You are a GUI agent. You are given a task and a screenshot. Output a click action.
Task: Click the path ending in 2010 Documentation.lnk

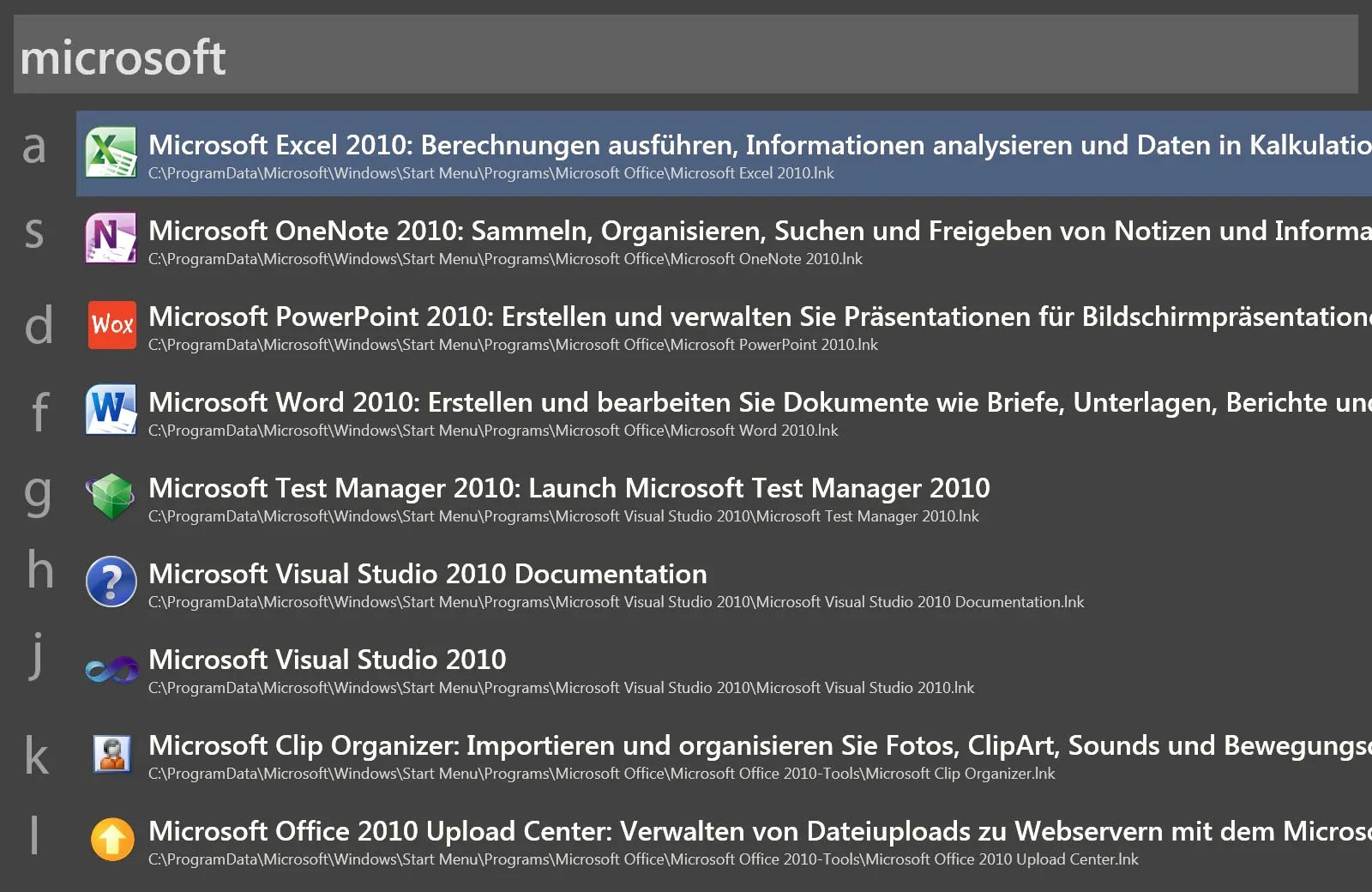click(x=617, y=602)
